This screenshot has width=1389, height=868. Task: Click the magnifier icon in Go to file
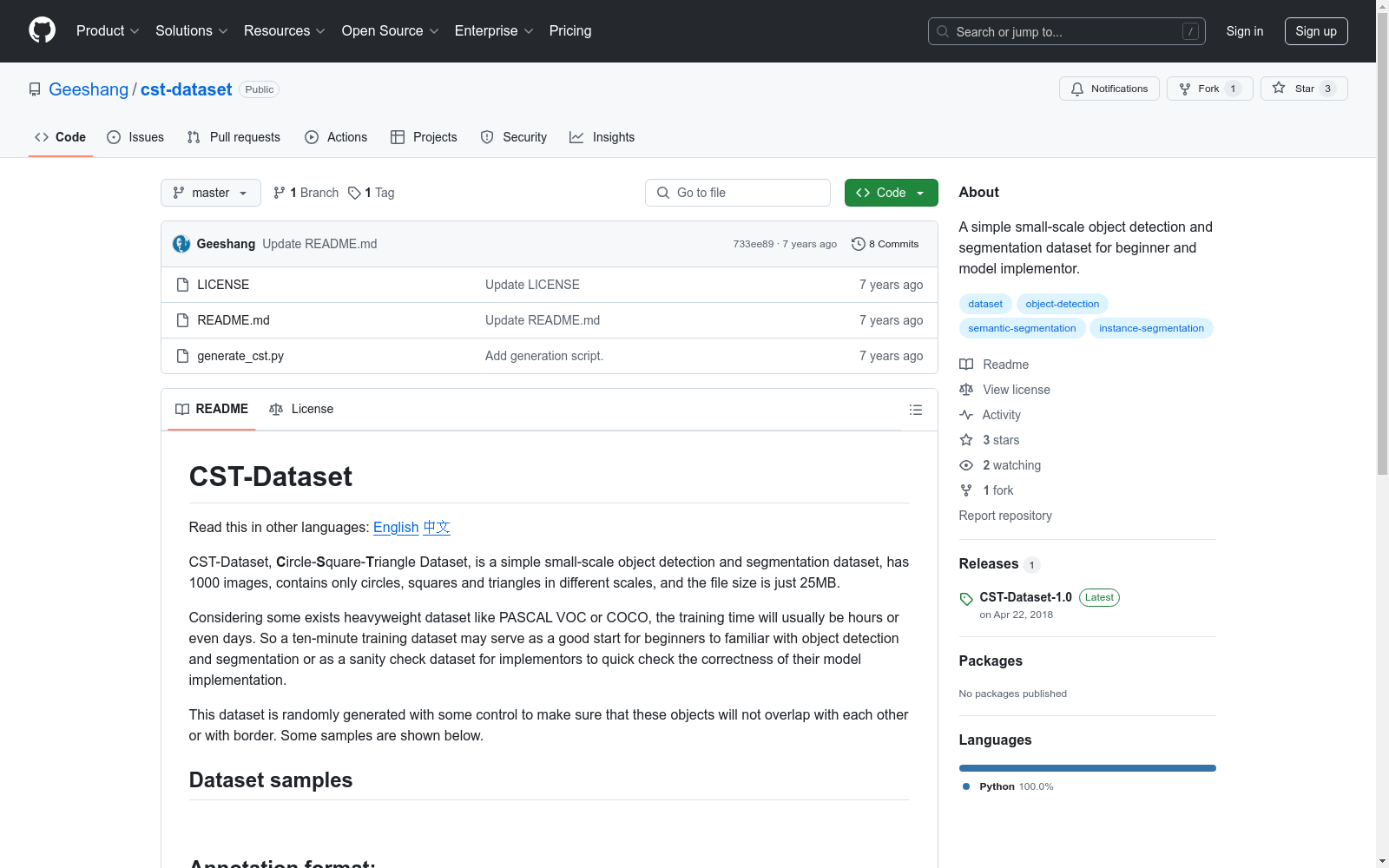[663, 193]
